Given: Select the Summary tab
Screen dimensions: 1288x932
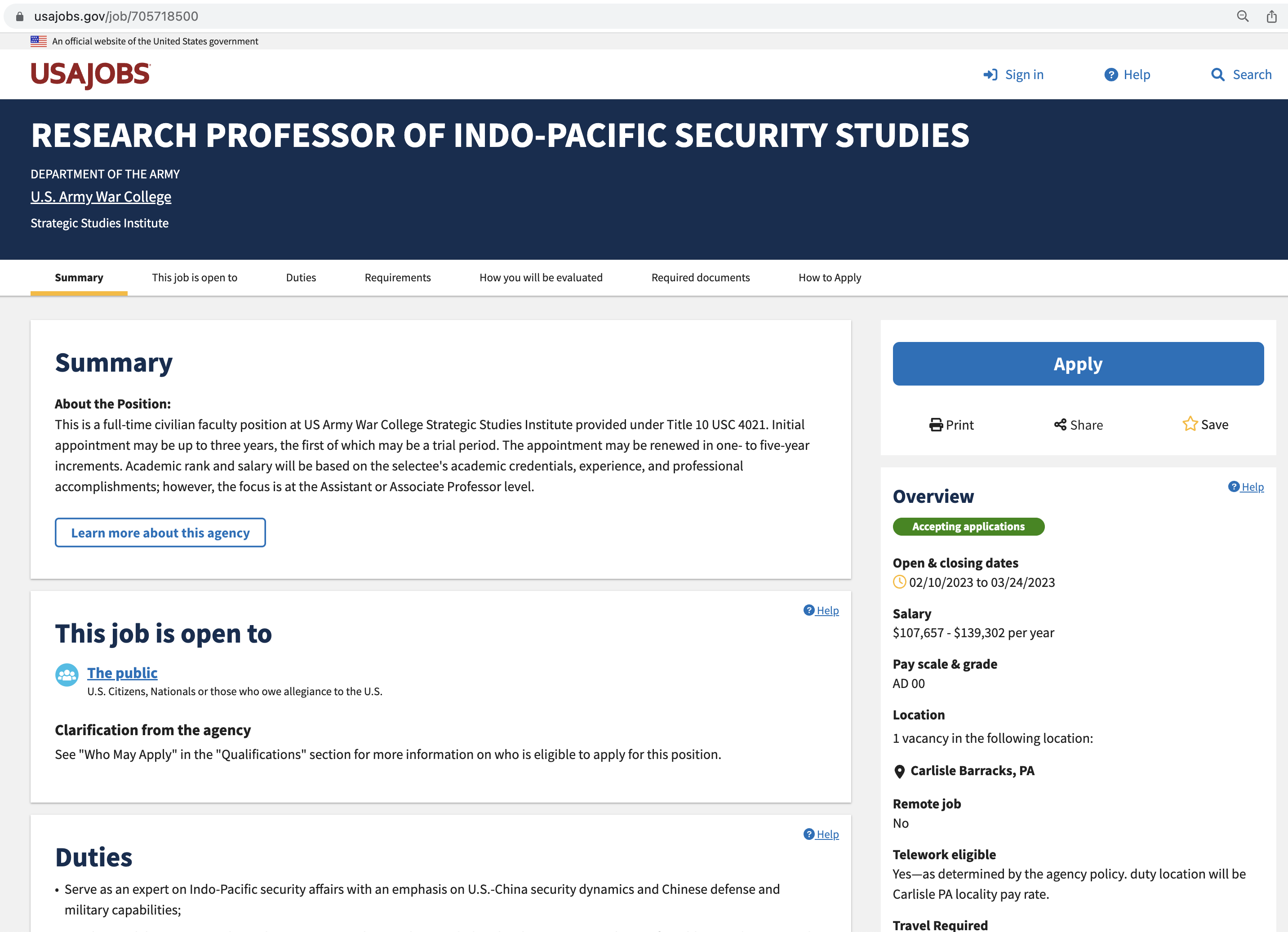Looking at the screenshot, I should tap(79, 278).
